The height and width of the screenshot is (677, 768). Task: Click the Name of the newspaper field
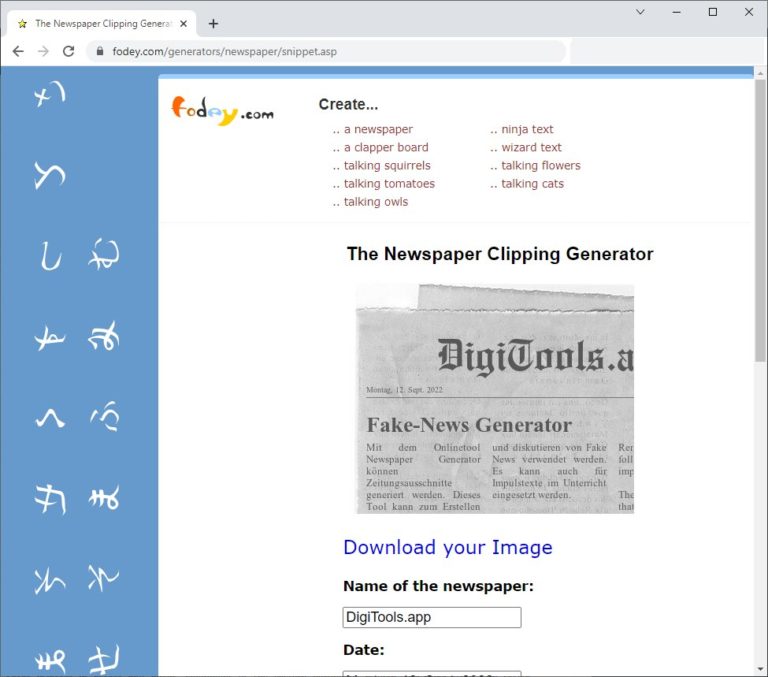click(x=432, y=617)
